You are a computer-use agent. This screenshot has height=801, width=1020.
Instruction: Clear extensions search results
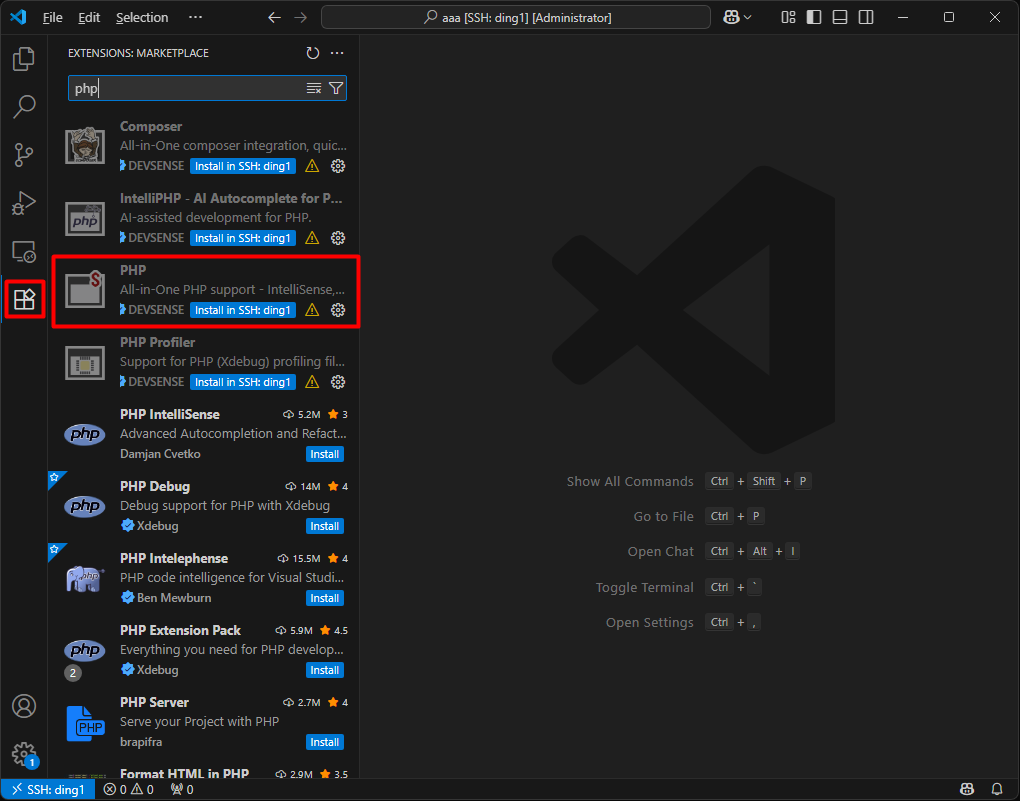314,88
